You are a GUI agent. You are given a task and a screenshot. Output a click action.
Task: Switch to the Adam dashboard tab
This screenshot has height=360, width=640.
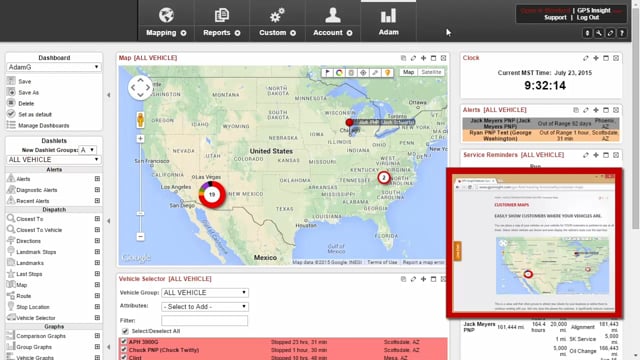click(x=388, y=21)
